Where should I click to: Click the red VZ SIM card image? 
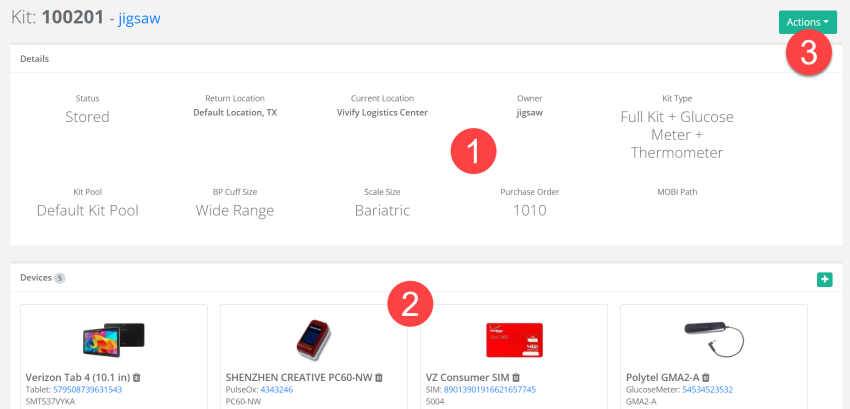click(513, 341)
